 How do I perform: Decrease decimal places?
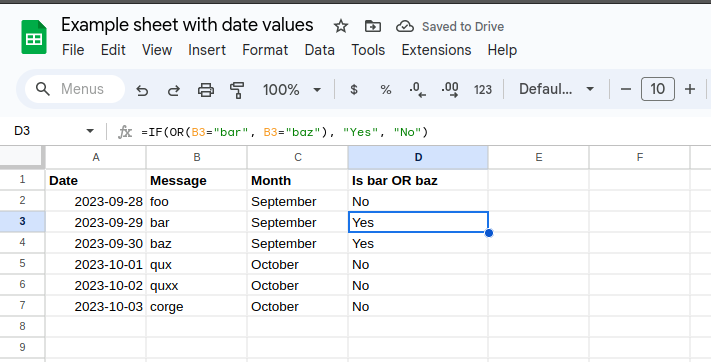click(x=417, y=89)
